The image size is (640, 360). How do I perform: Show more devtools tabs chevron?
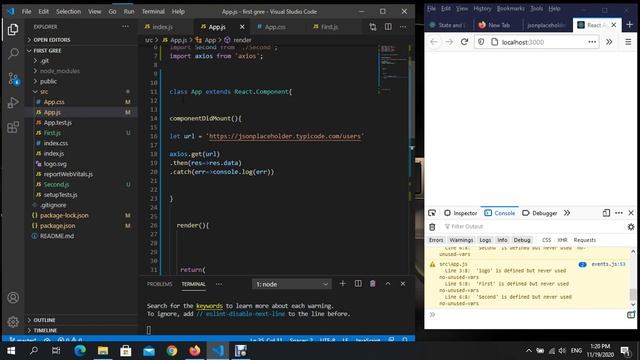tap(567, 213)
